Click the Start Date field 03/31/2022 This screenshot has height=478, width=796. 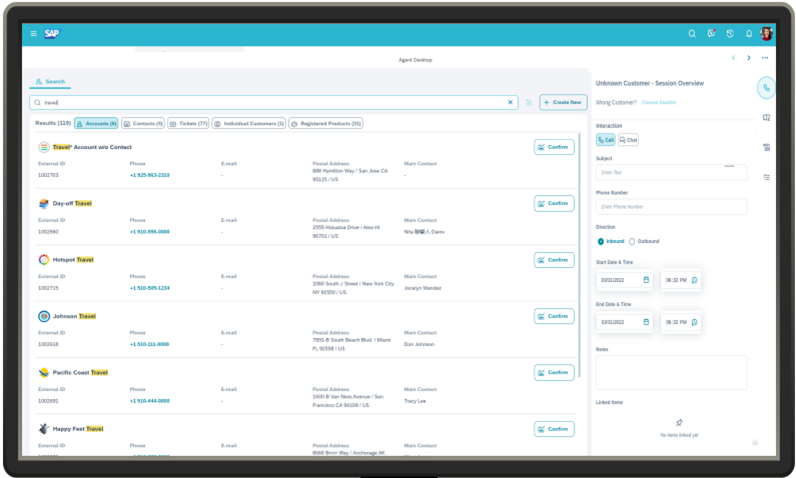point(624,280)
